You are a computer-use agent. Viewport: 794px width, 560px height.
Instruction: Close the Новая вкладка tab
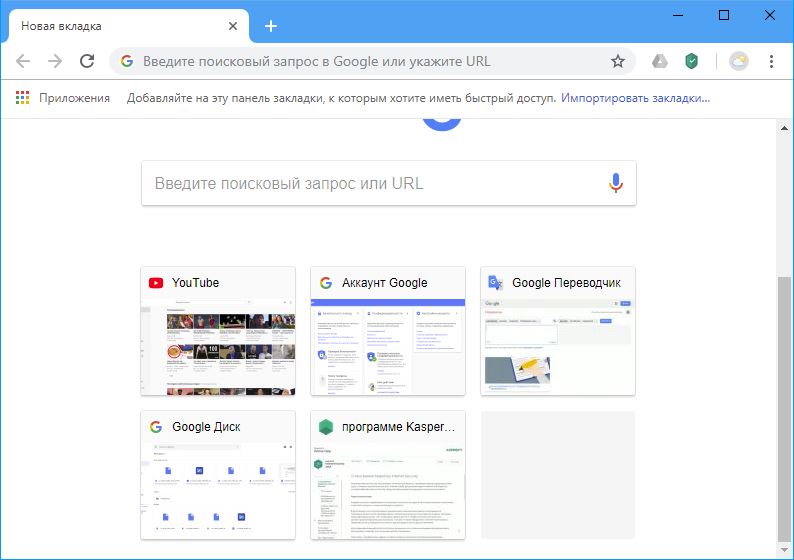tap(233, 26)
